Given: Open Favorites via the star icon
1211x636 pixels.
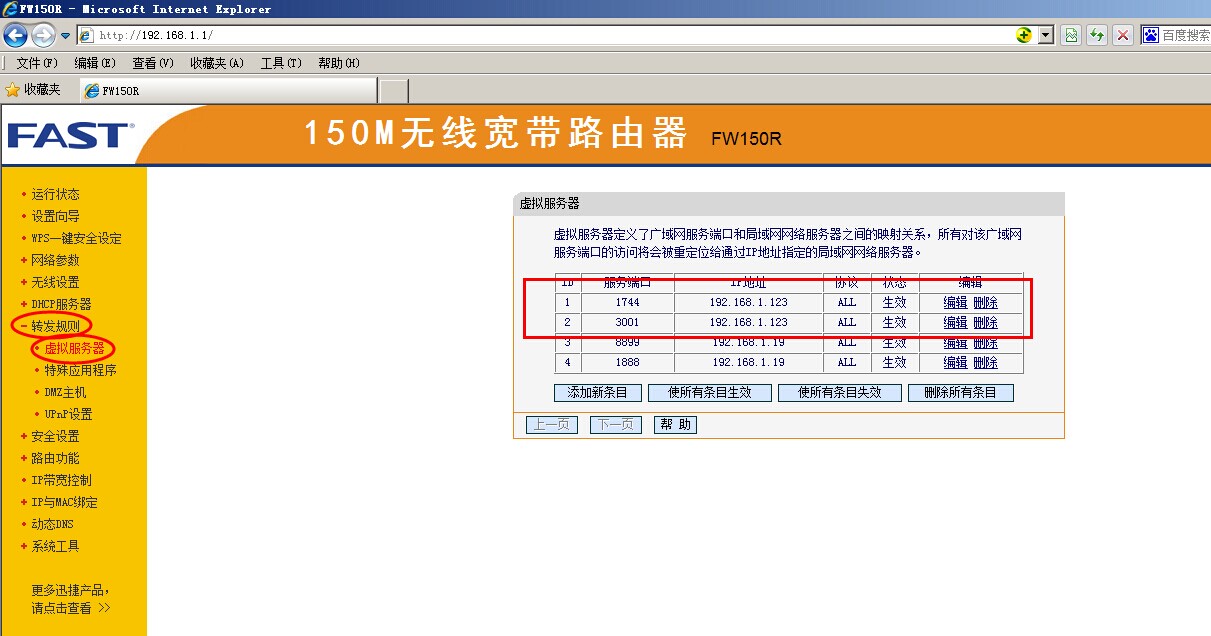Looking at the screenshot, I should (x=13, y=90).
